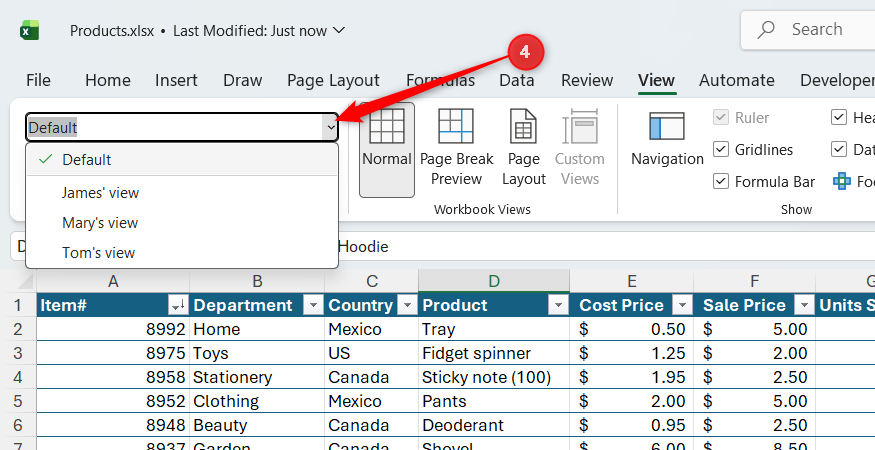Open the File tab

[x=38, y=80]
